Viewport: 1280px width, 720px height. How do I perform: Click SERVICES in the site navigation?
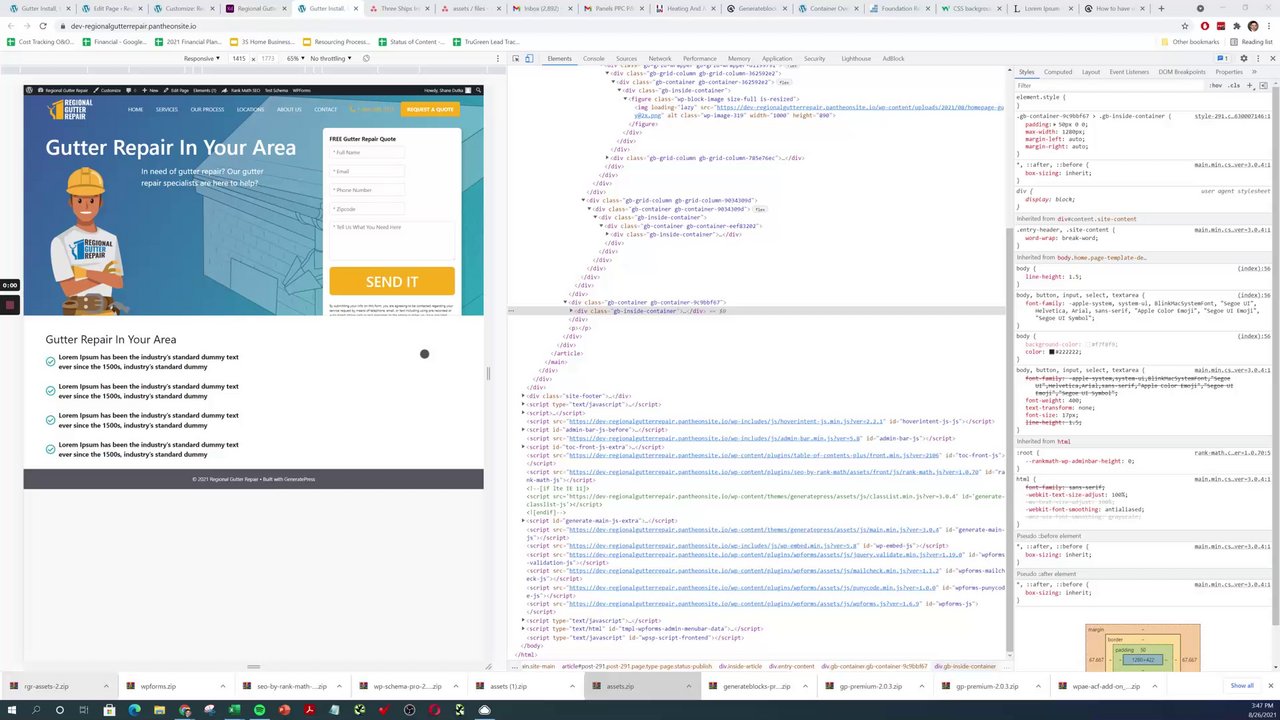pos(167,109)
